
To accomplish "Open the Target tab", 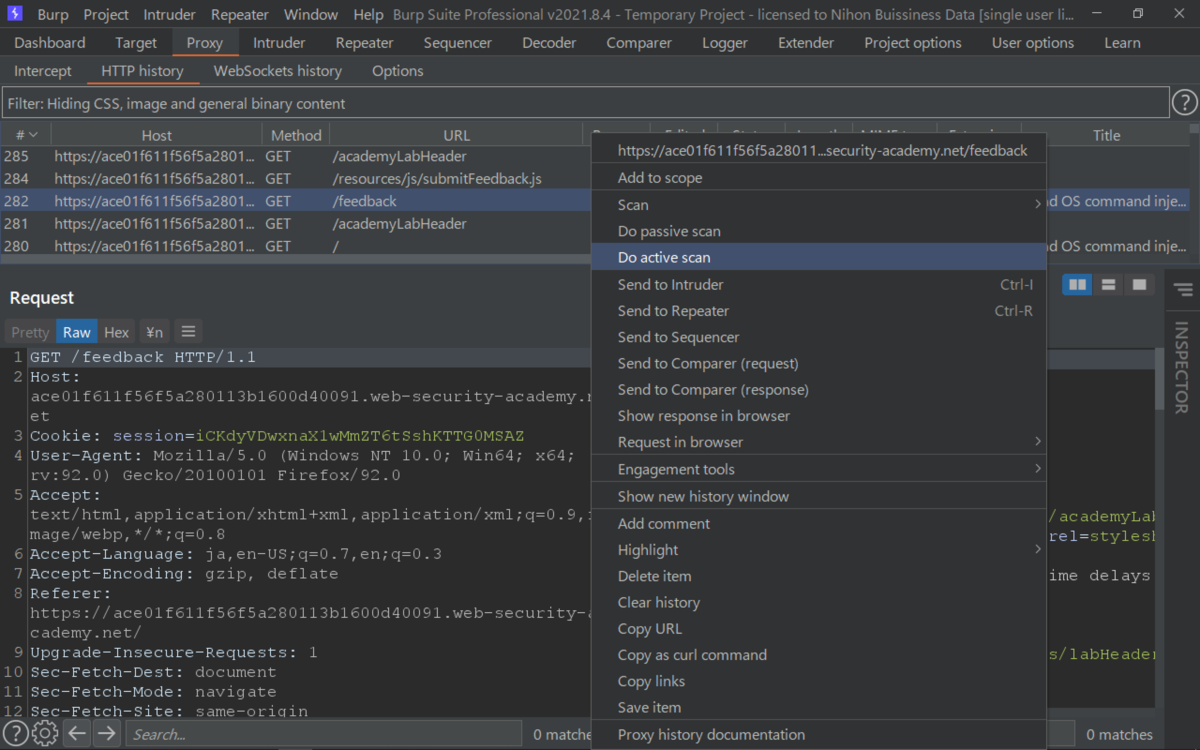I will (x=136, y=43).
